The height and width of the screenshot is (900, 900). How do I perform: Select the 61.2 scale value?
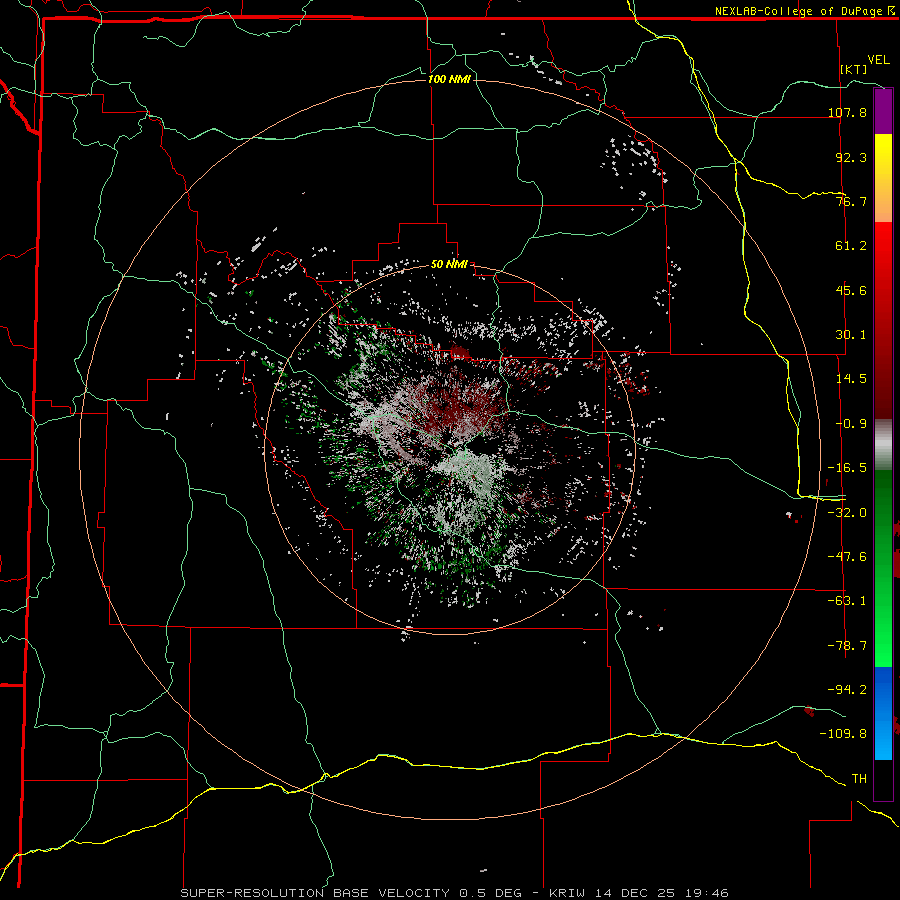(851, 246)
